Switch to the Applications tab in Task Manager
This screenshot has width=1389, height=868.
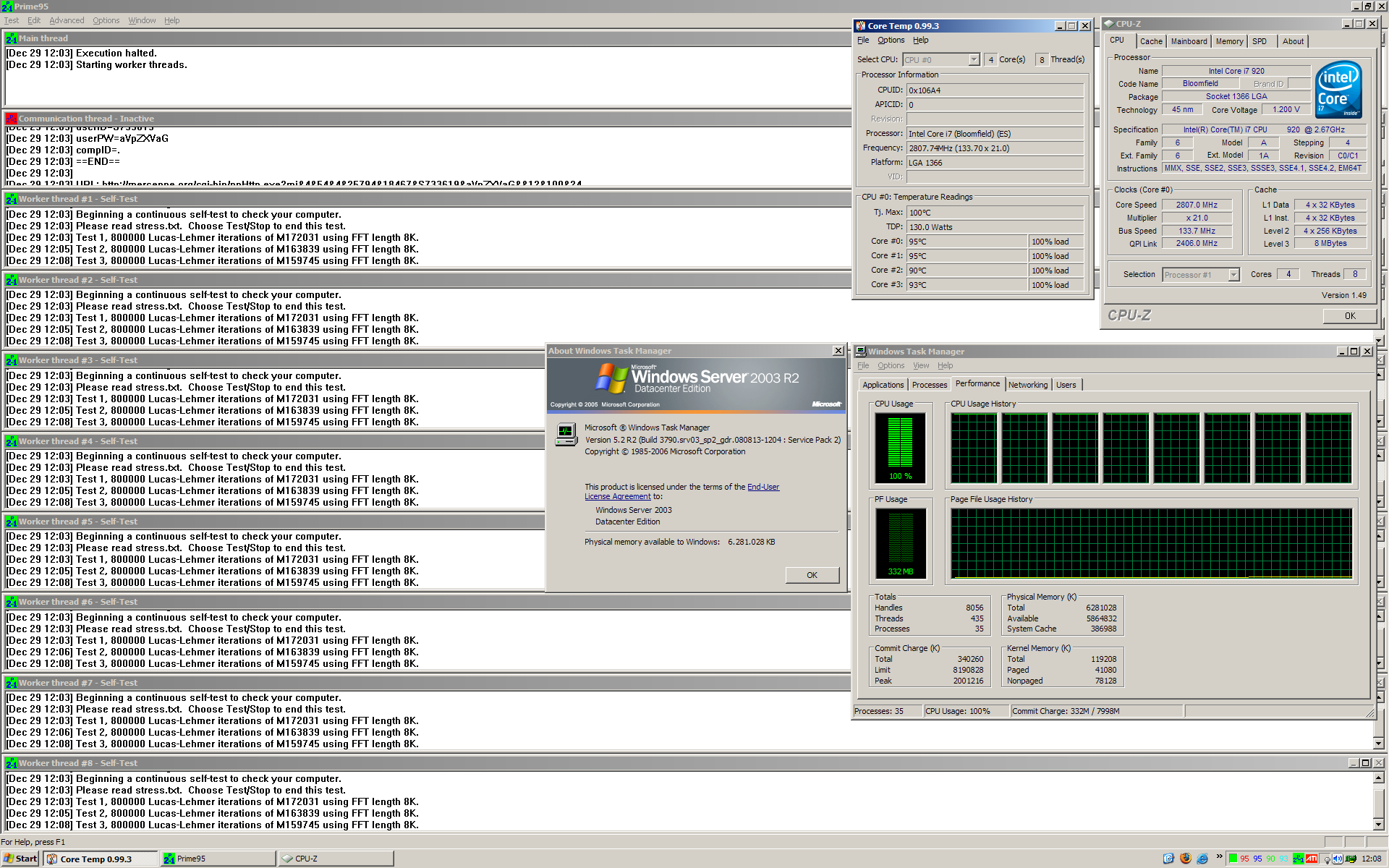[x=883, y=385]
